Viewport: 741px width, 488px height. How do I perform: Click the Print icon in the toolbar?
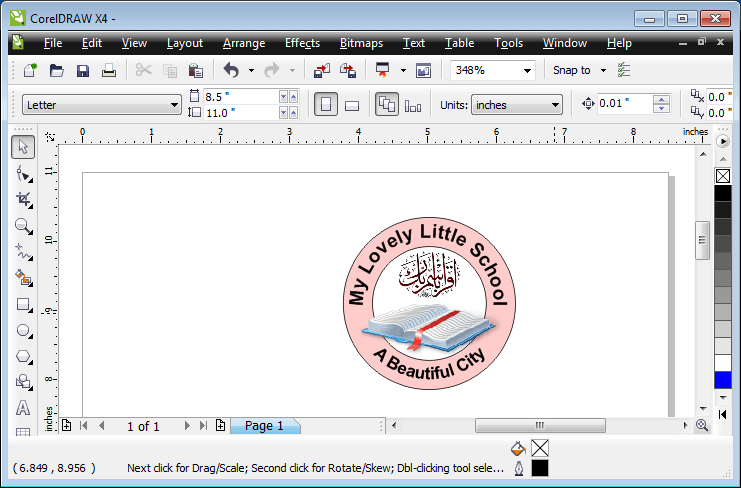point(109,70)
